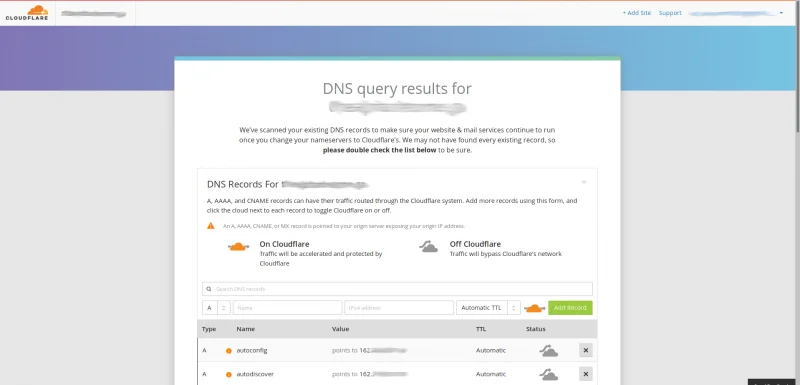Screen dimensions: 800x385
Task: Click the Off Cloudflare grey cloud icon
Action: point(429,247)
